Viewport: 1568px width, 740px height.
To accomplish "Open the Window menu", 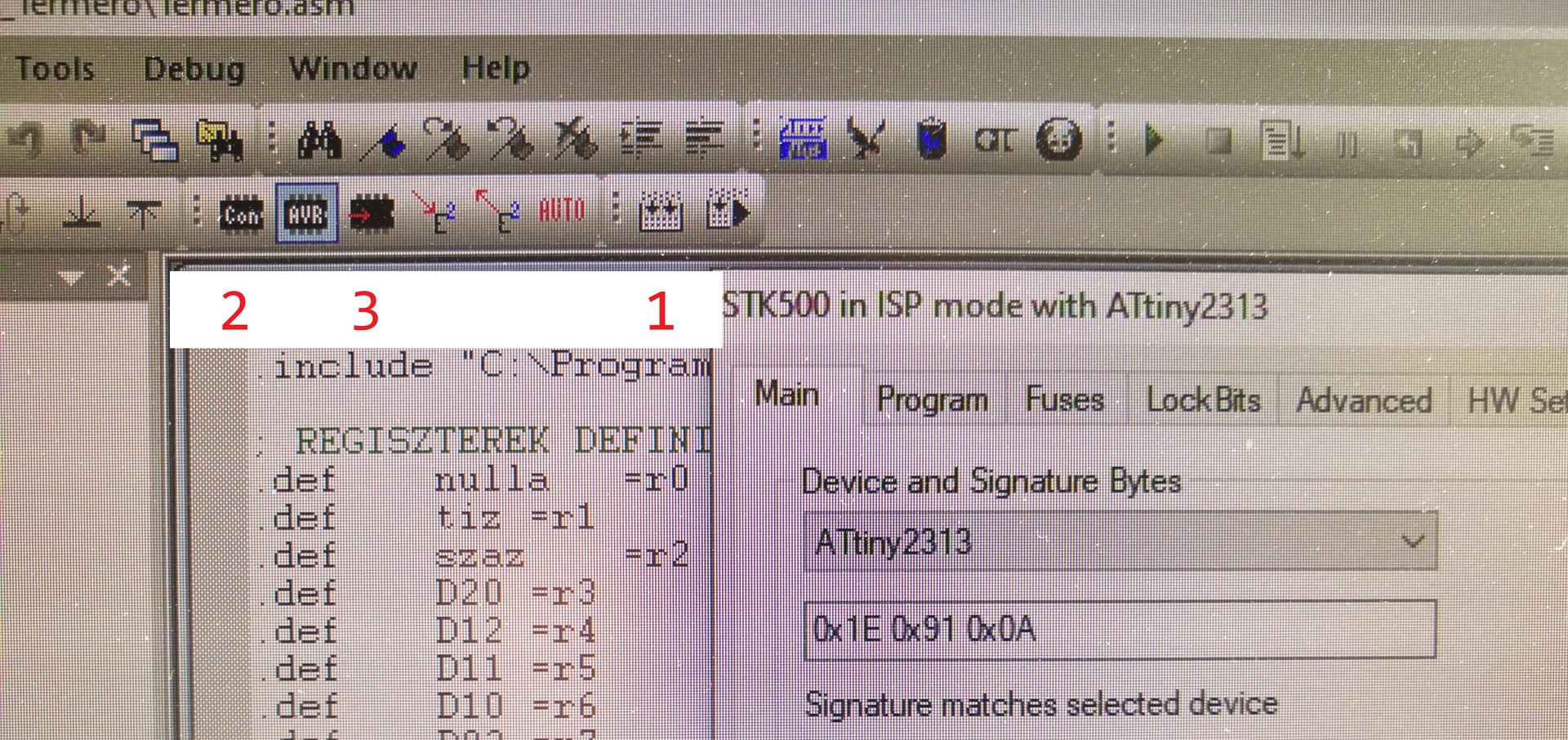I will click(353, 68).
